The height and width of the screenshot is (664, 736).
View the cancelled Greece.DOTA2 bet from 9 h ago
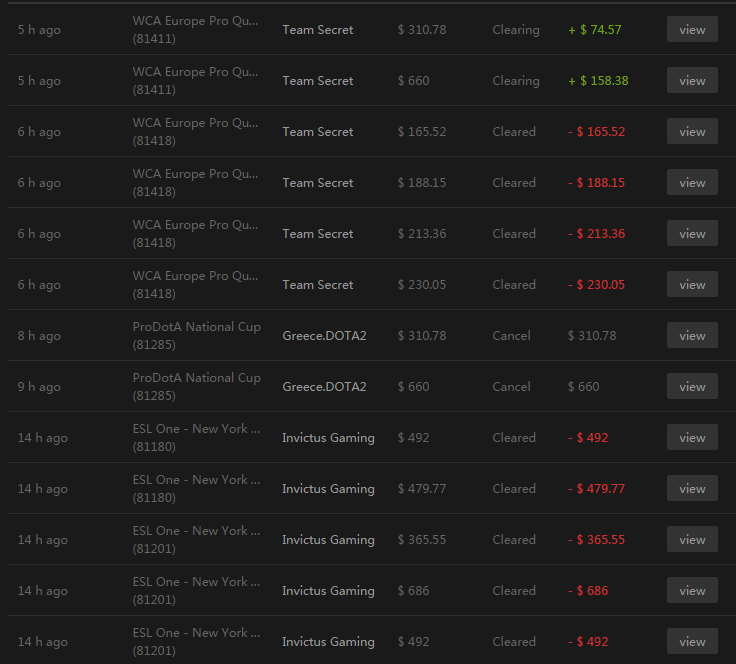click(692, 386)
